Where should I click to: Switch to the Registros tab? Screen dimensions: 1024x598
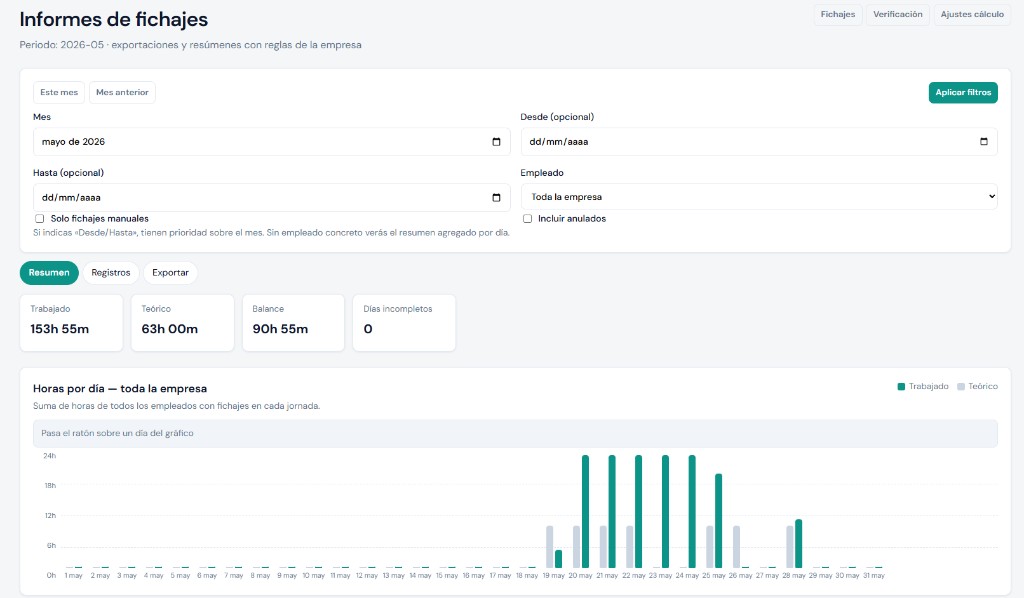(x=110, y=273)
